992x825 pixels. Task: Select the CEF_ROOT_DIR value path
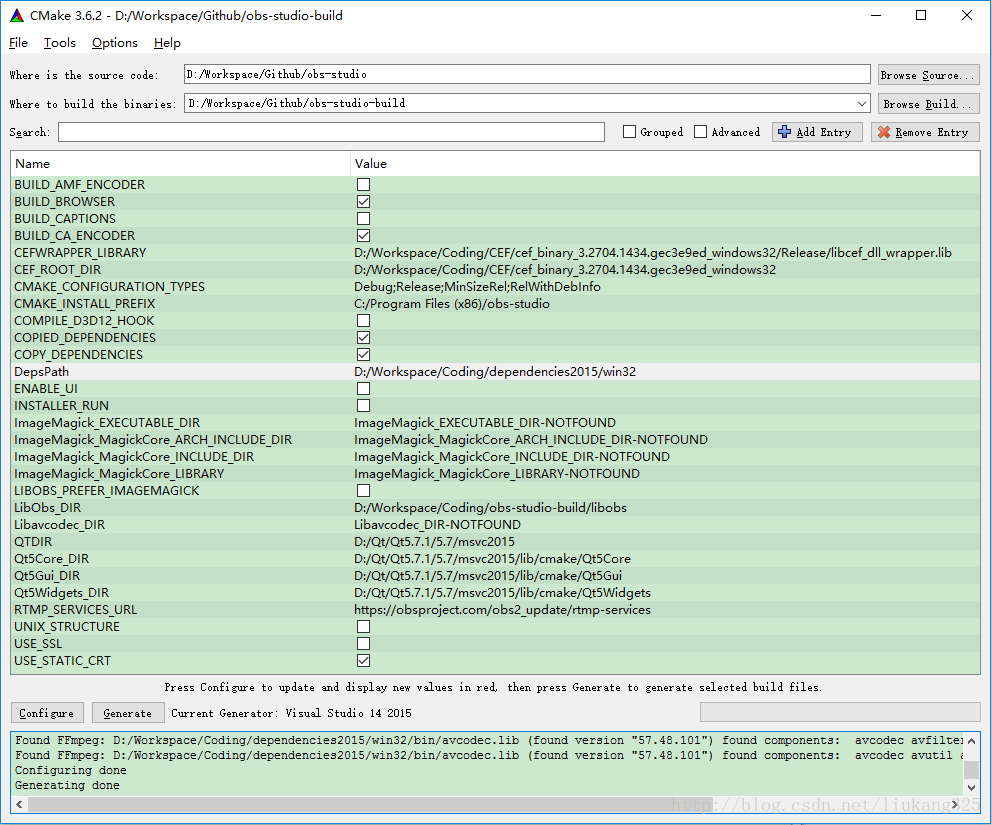(x=564, y=270)
